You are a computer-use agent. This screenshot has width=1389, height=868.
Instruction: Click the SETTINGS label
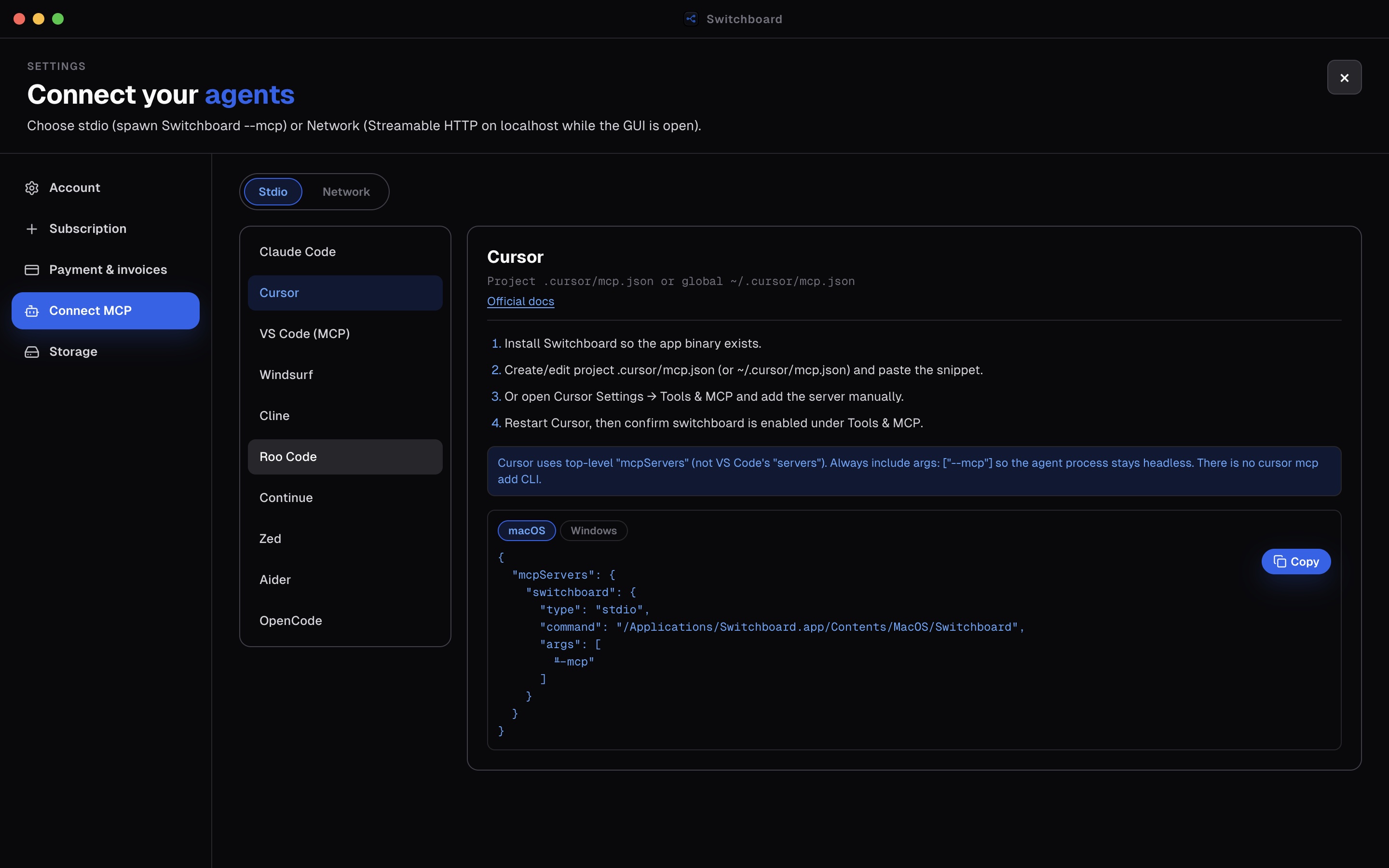[56, 67]
